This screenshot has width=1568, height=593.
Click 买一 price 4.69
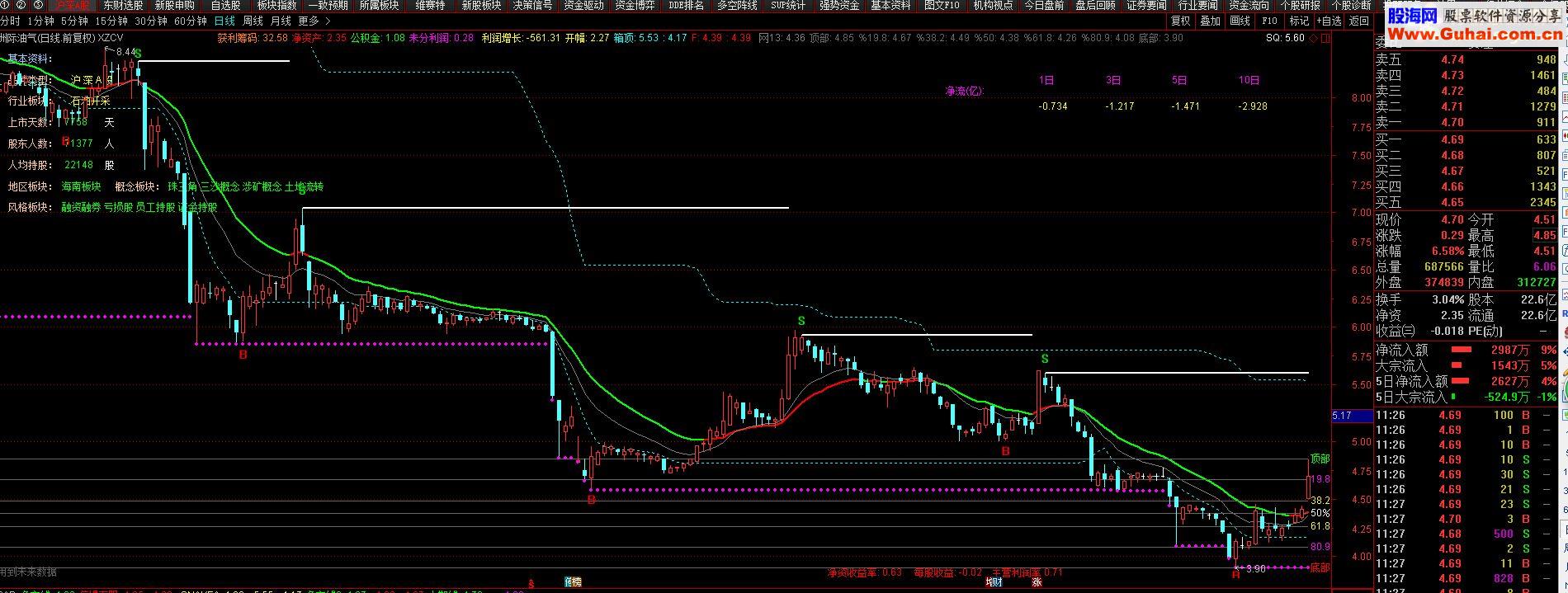click(1452, 139)
